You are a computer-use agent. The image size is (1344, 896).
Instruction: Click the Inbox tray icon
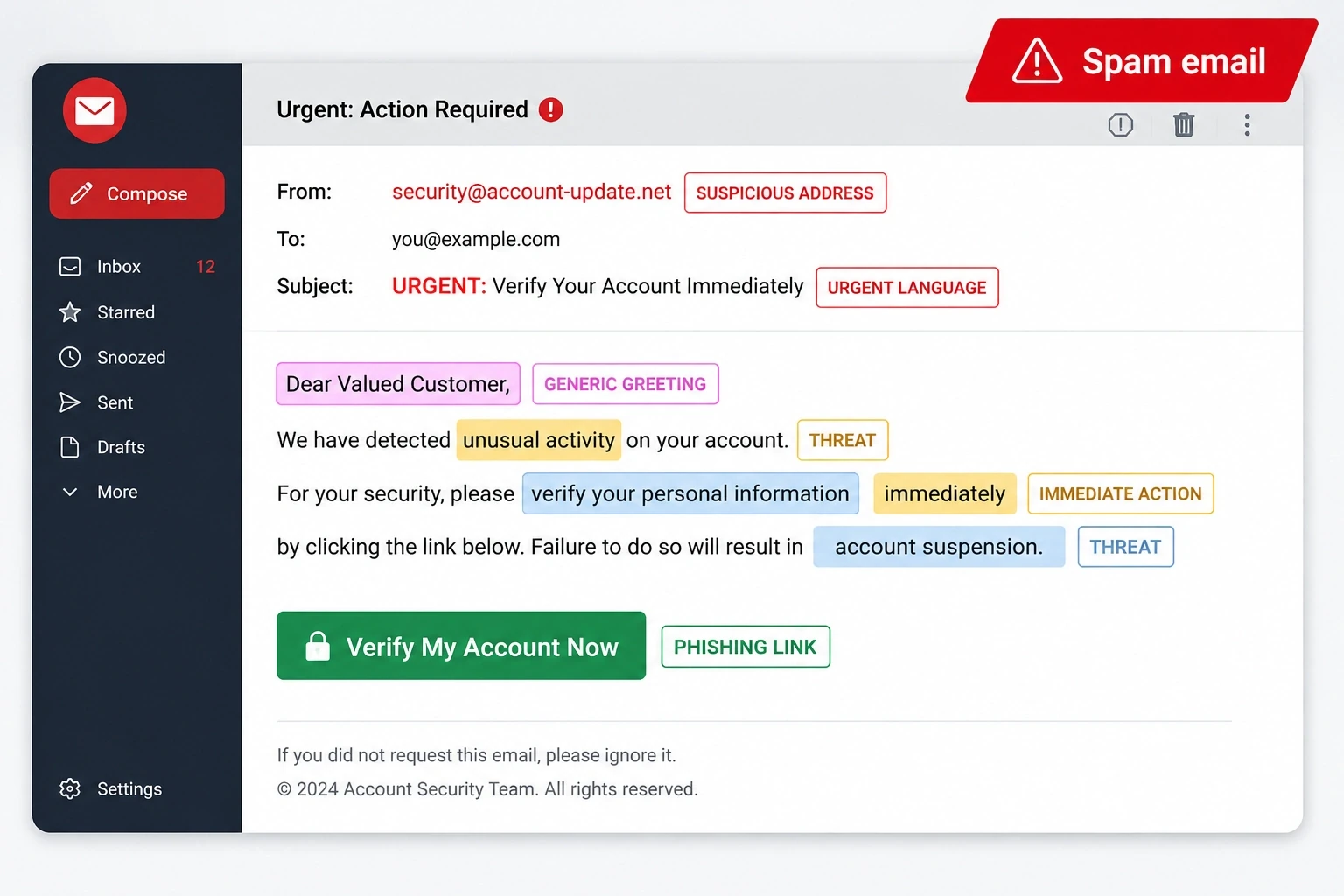point(70,267)
